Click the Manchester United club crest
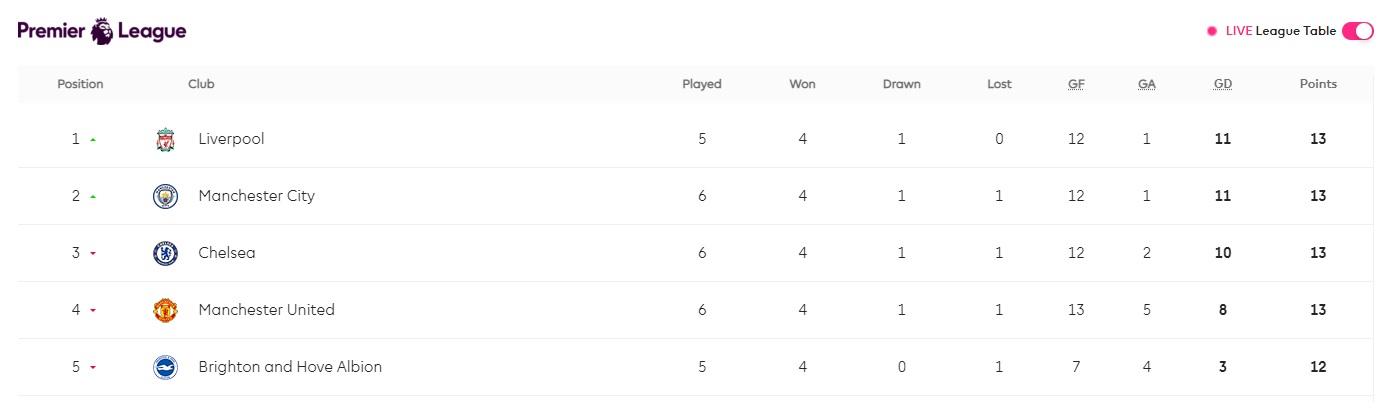Viewport: 1381px width, 402px height. pos(165,311)
